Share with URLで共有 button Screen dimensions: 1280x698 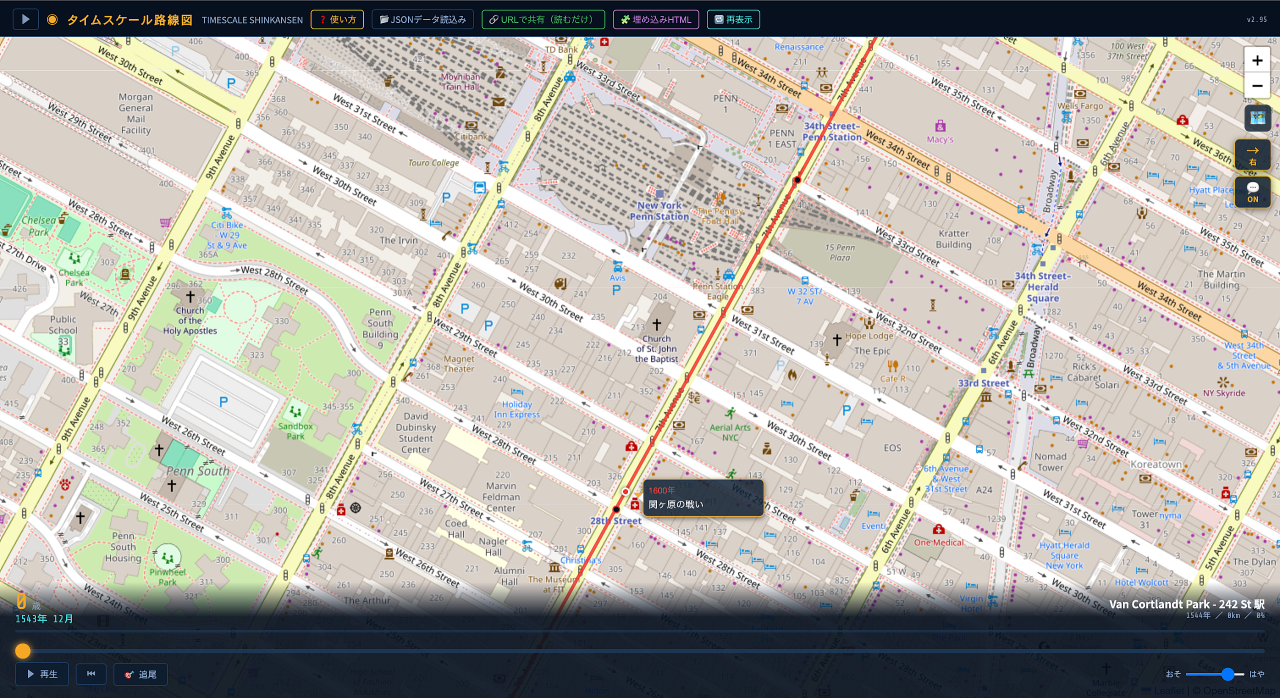[x=543, y=19]
